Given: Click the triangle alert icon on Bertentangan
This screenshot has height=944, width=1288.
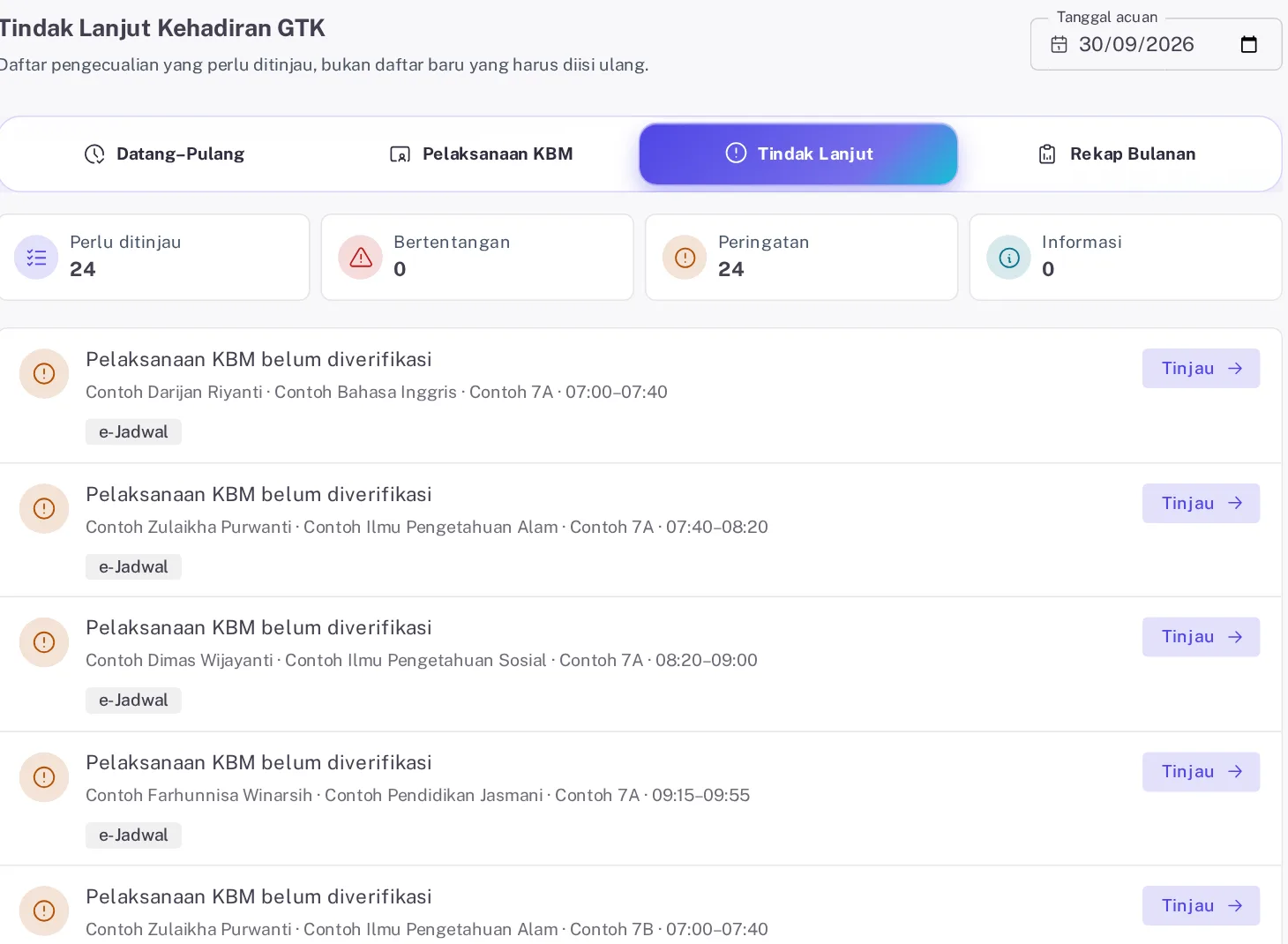Looking at the screenshot, I should 361,258.
